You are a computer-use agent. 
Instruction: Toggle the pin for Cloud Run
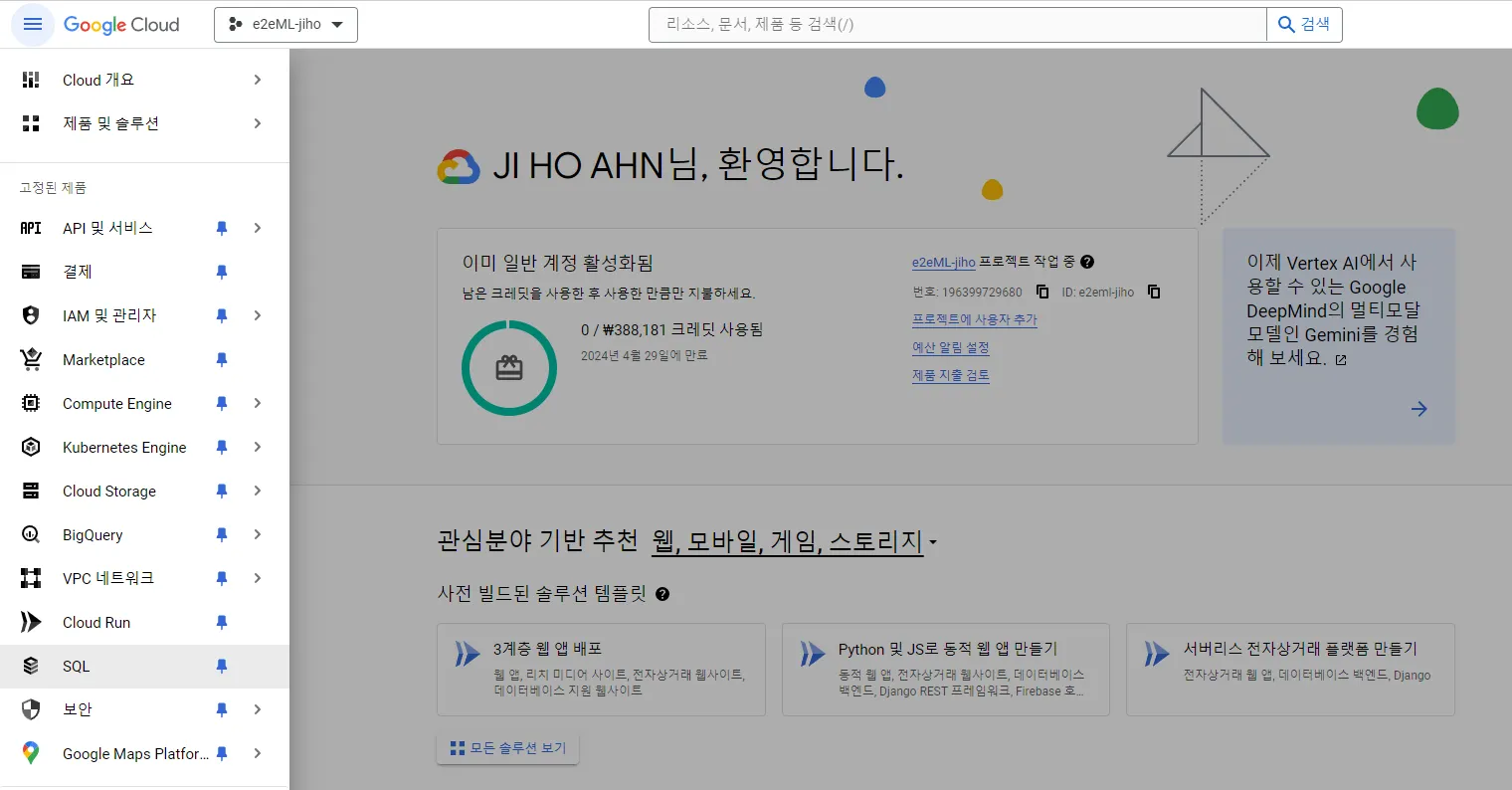point(222,622)
